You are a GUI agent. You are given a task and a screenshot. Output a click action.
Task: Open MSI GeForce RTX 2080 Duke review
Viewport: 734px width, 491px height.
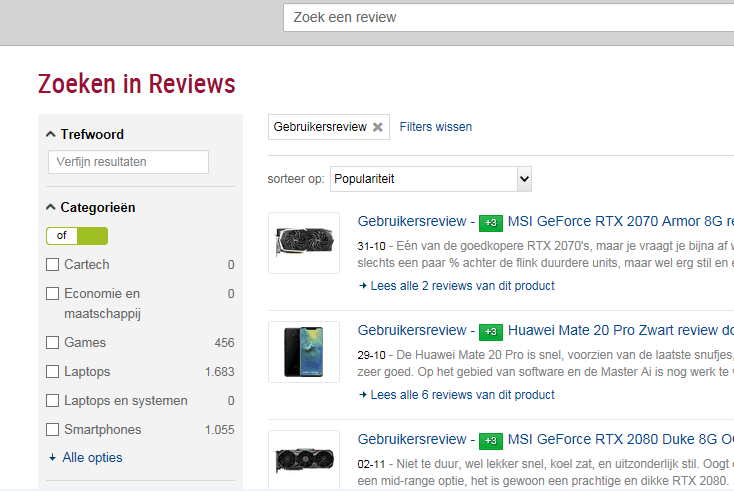point(621,439)
